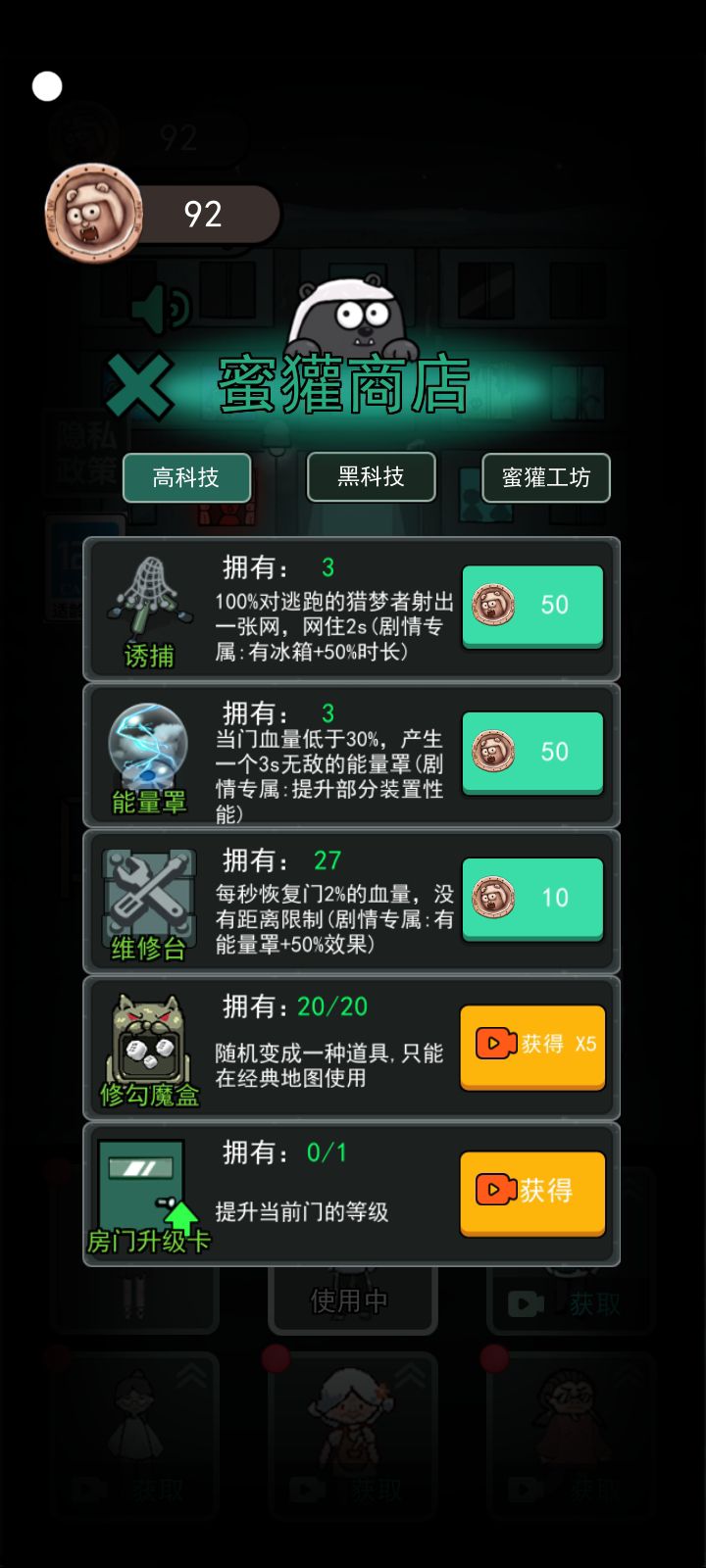Image resolution: width=706 pixels, height=1568 pixels.
Task: Switch to the 黑科技 tab
Action: 371,477
